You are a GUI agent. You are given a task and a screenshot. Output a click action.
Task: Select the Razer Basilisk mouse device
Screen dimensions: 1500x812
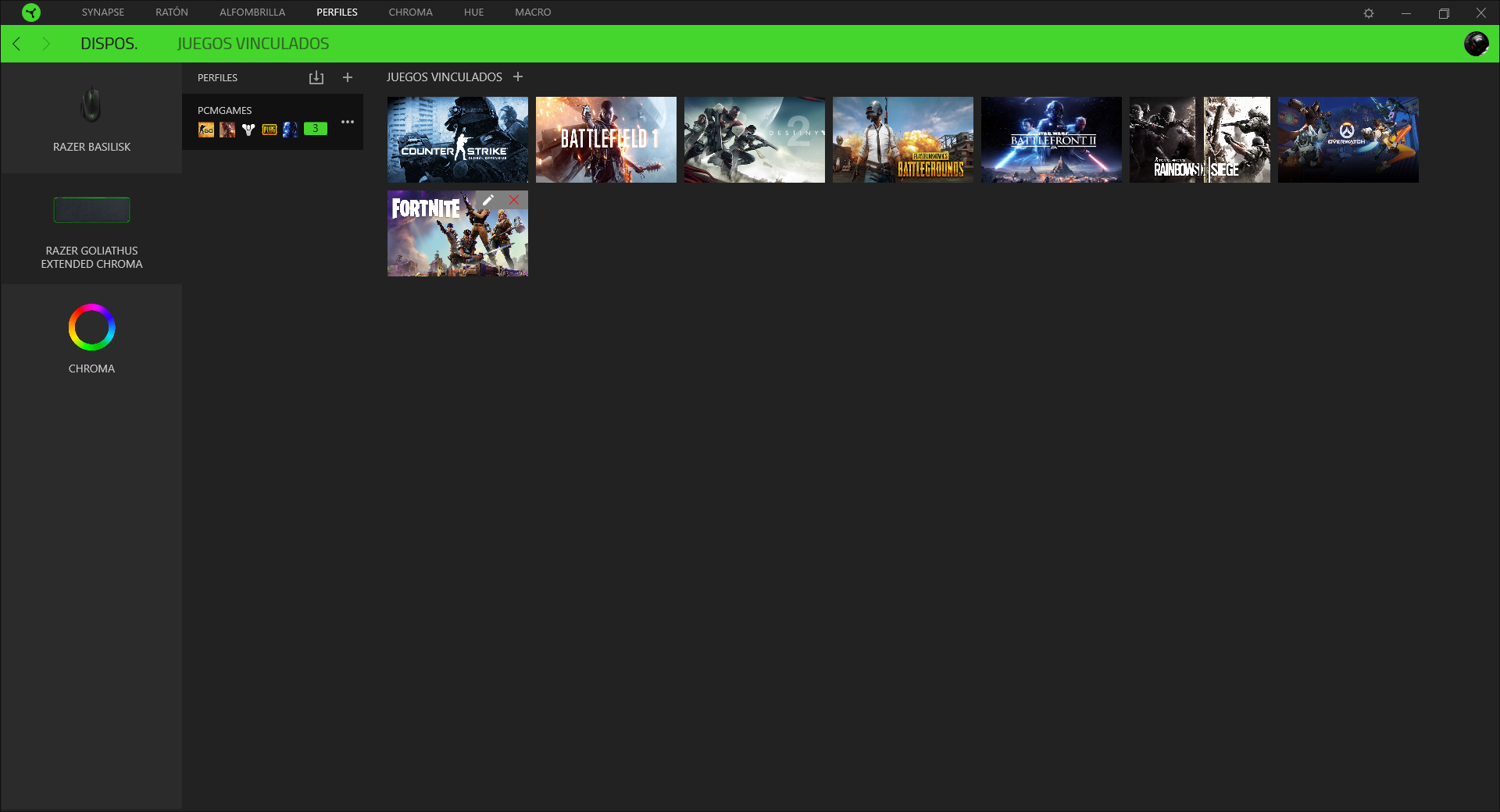click(91, 118)
